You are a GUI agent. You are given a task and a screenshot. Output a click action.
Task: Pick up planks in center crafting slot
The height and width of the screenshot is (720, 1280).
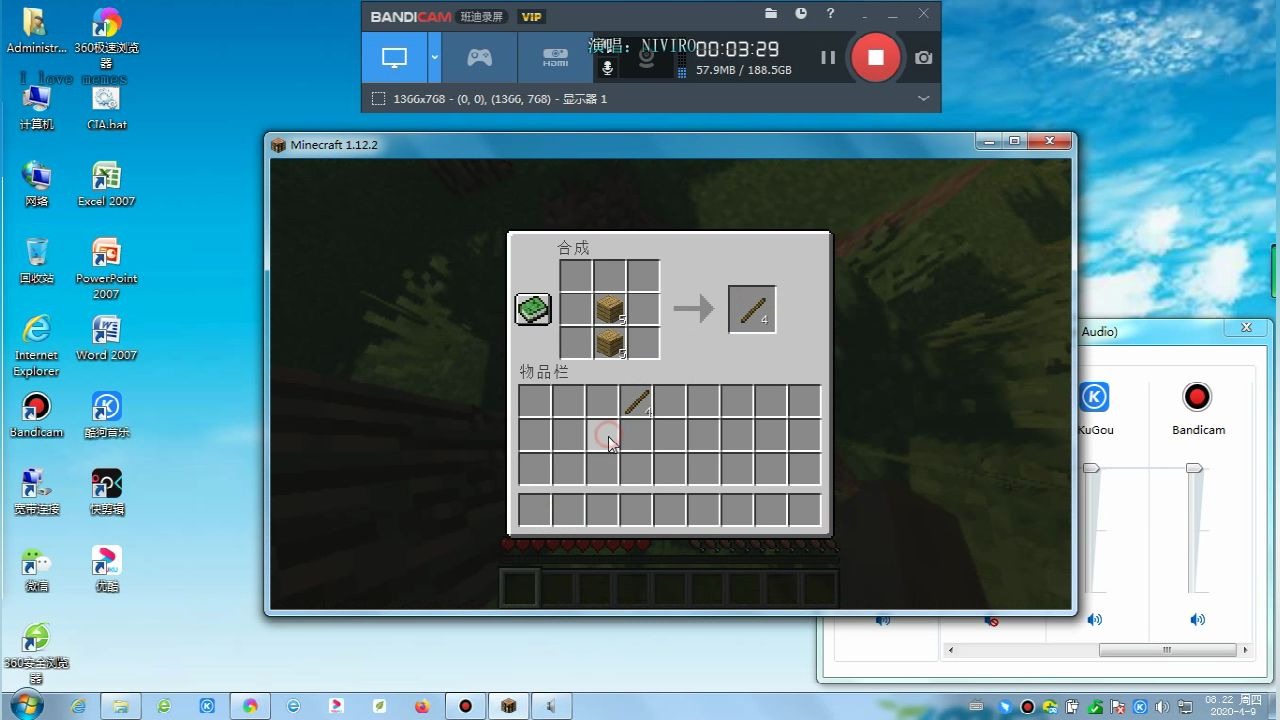click(x=610, y=310)
